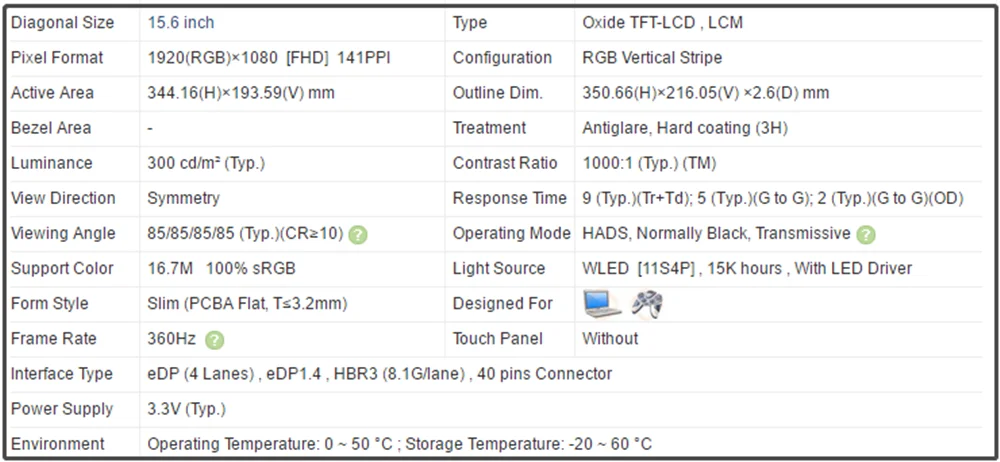This screenshot has height=462, width=1000.
Task: Select the eDP1.4 HBR3 interface description text
Action: coord(379,374)
